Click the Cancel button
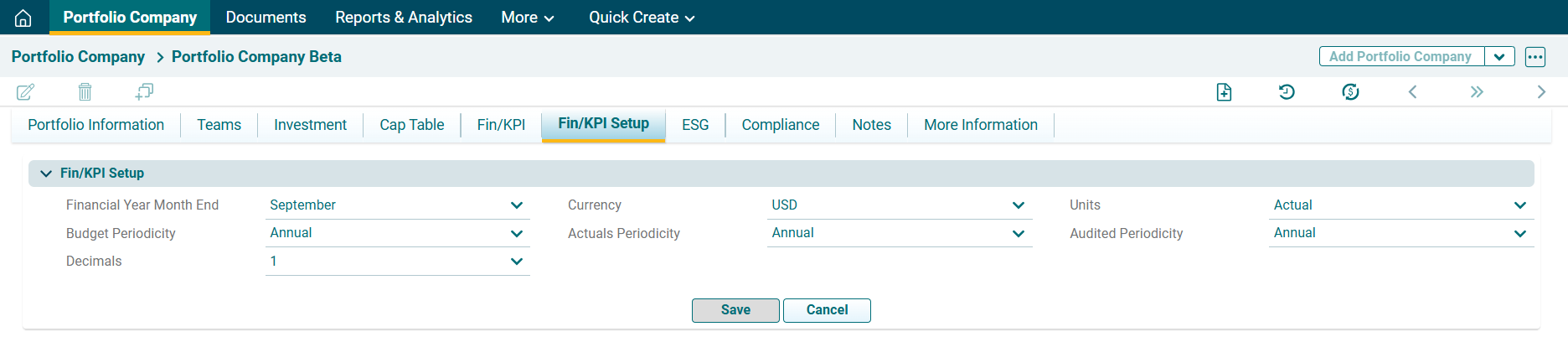The height and width of the screenshot is (337, 1568). point(827,310)
